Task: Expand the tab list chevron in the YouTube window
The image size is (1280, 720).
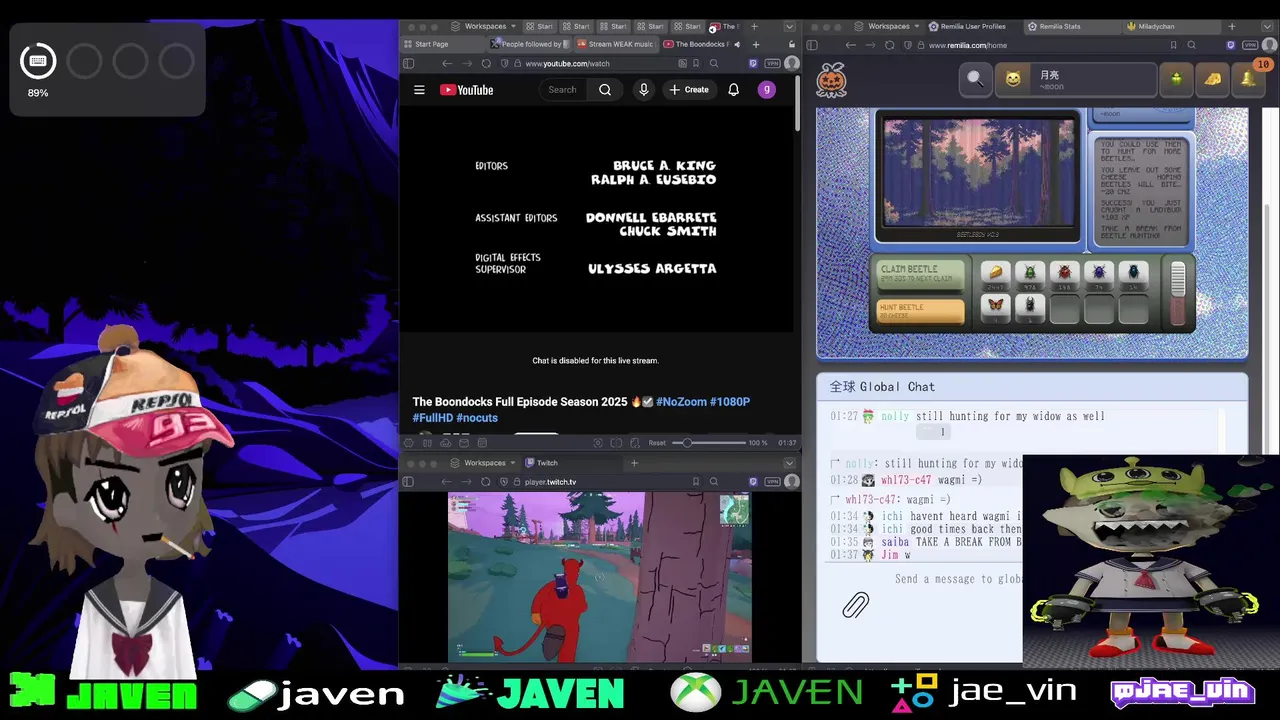Action: [789, 26]
